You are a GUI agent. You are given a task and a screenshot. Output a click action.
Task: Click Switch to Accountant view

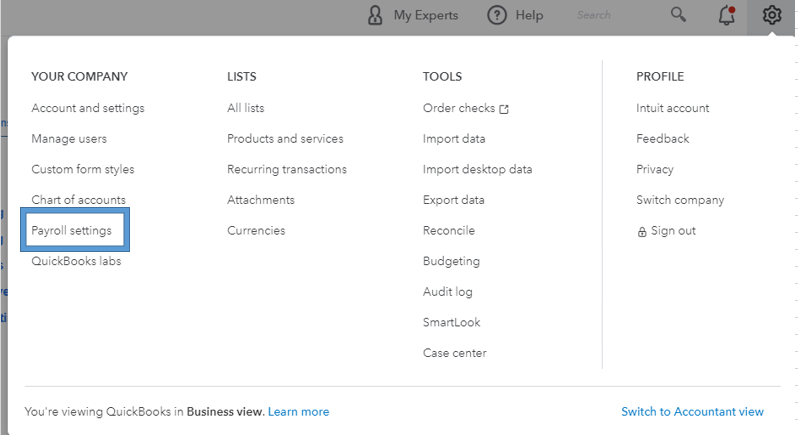(692, 412)
